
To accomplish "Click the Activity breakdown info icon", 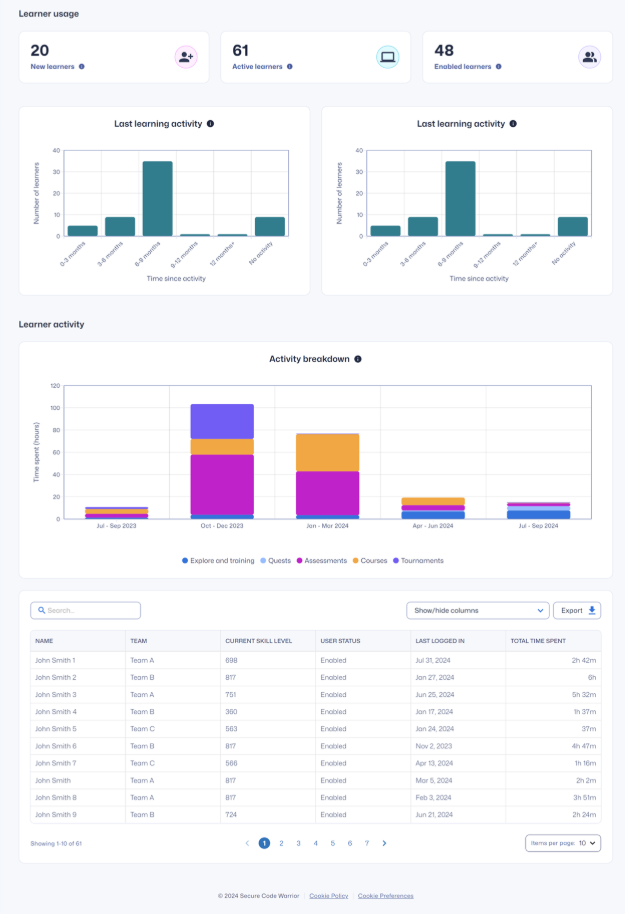I will (358, 359).
